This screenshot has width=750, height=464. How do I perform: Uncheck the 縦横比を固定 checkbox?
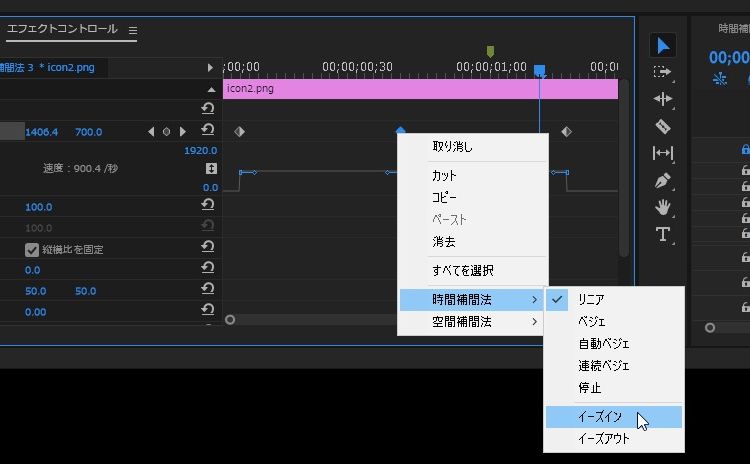pyautogui.click(x=32, y=249)
